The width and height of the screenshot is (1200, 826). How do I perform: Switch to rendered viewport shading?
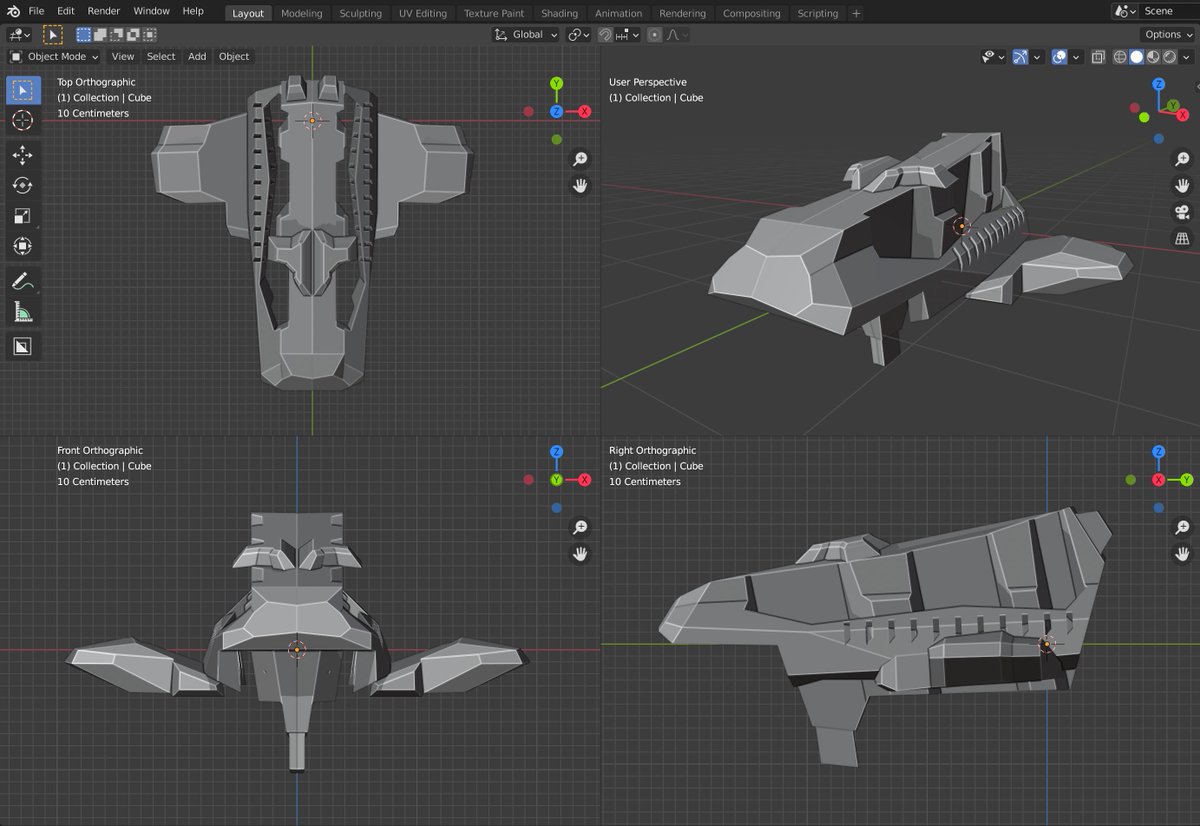click(1168, 58)
